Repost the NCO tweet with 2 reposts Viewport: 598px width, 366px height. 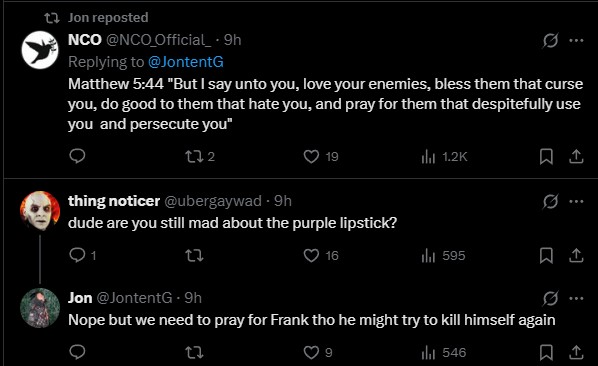click(x=200, y=156)
